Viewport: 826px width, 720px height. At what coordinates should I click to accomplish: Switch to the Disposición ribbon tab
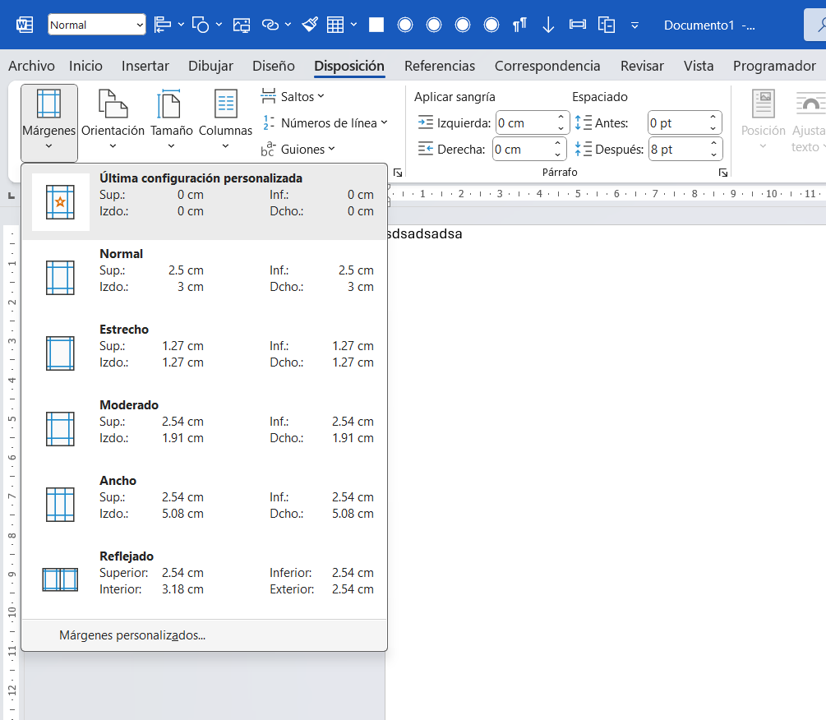(x=349, y=66)
